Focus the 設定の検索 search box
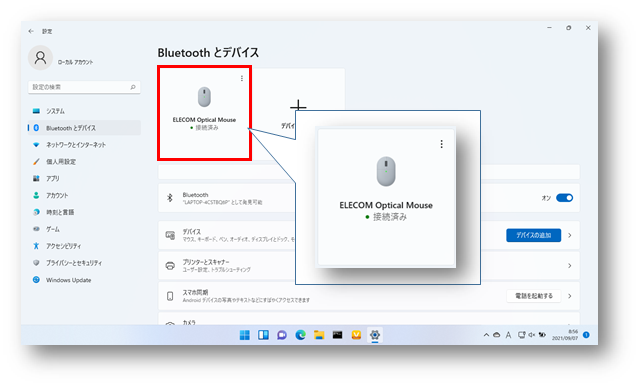 tap(84, 87)
